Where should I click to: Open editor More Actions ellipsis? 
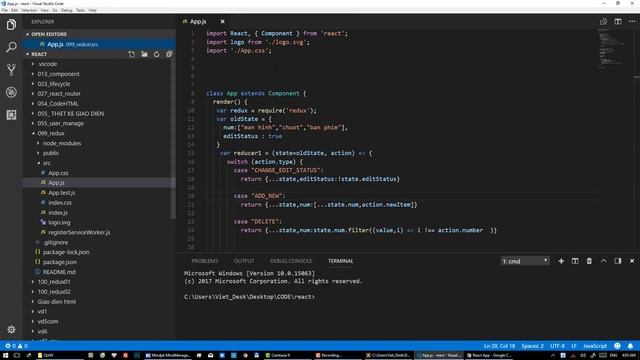tap(632, 21)
